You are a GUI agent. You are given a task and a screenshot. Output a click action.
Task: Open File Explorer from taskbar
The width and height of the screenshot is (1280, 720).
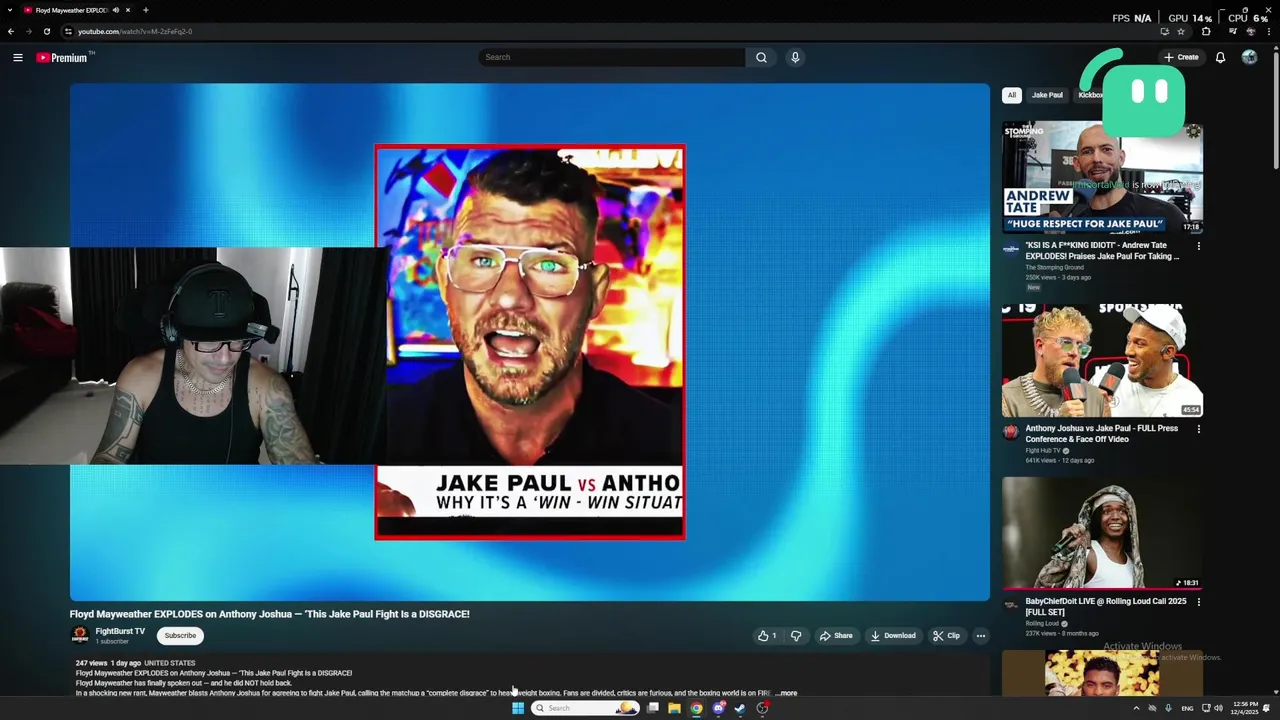(x=675, y=708)
